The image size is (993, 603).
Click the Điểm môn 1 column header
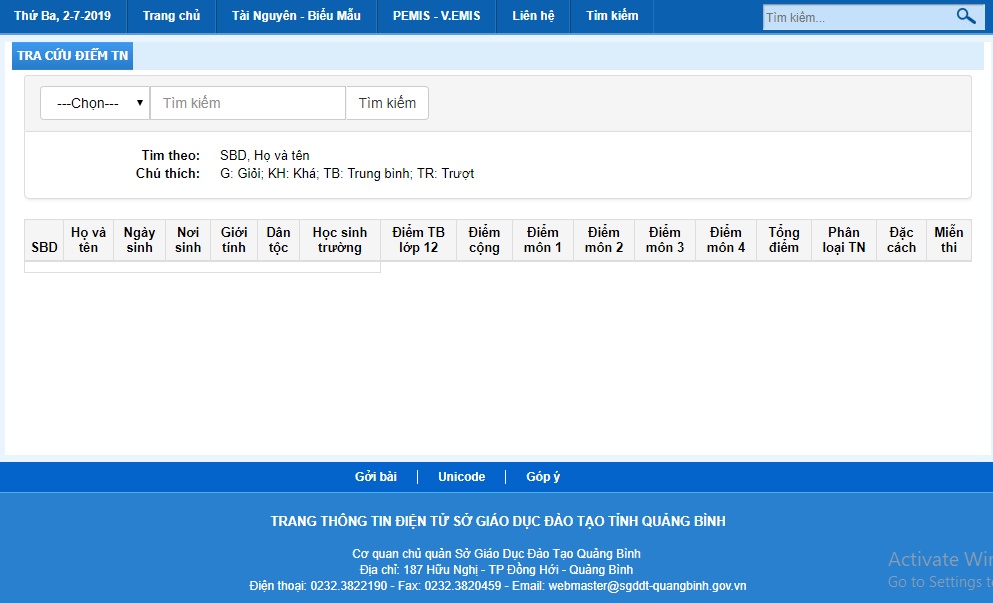(x=543, y=240)
